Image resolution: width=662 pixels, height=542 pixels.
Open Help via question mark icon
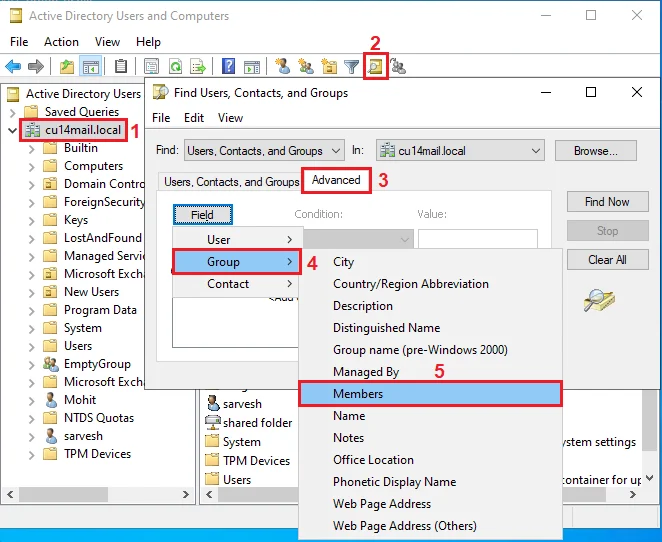[228, 66]
